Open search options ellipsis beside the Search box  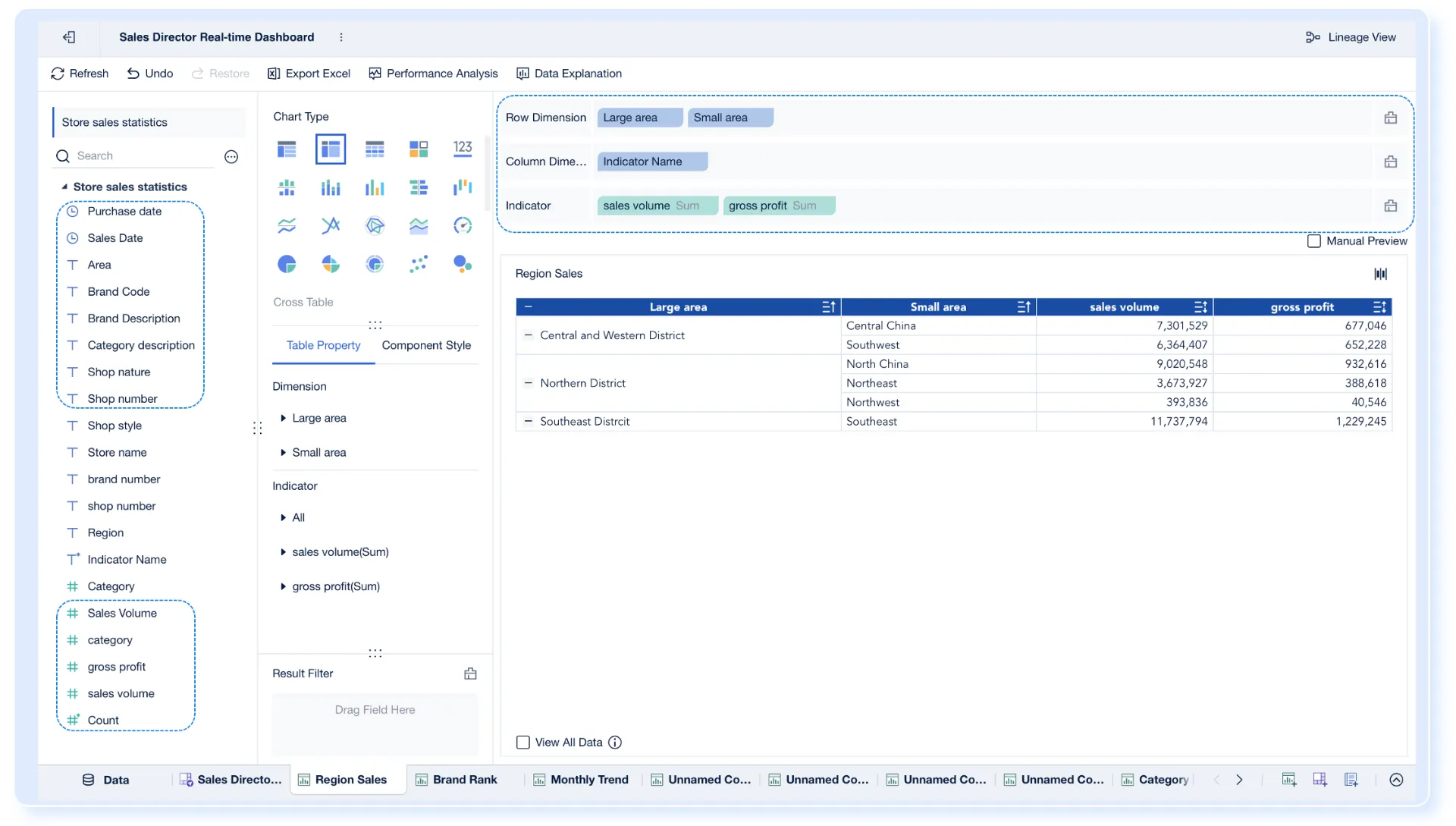[x=231, y=156]
